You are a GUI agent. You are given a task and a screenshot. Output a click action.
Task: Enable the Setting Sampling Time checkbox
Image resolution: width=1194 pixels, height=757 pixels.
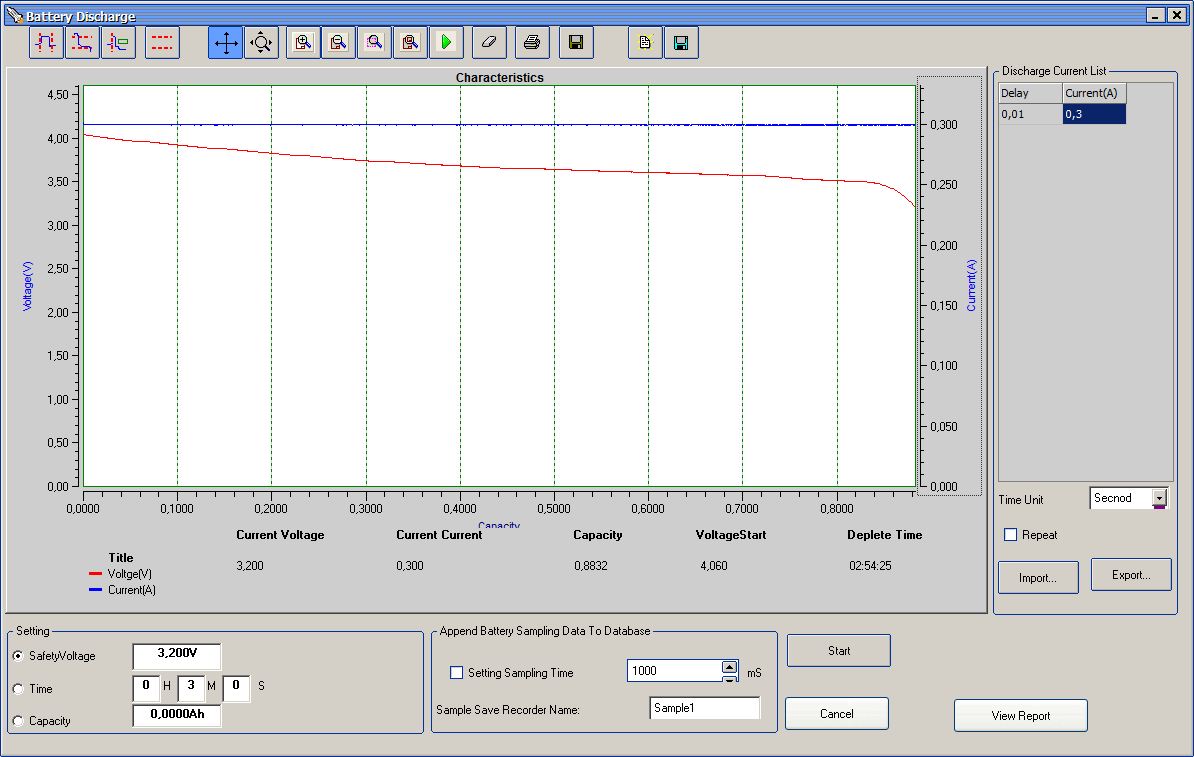pyautogui.click(x=457, y=672)
